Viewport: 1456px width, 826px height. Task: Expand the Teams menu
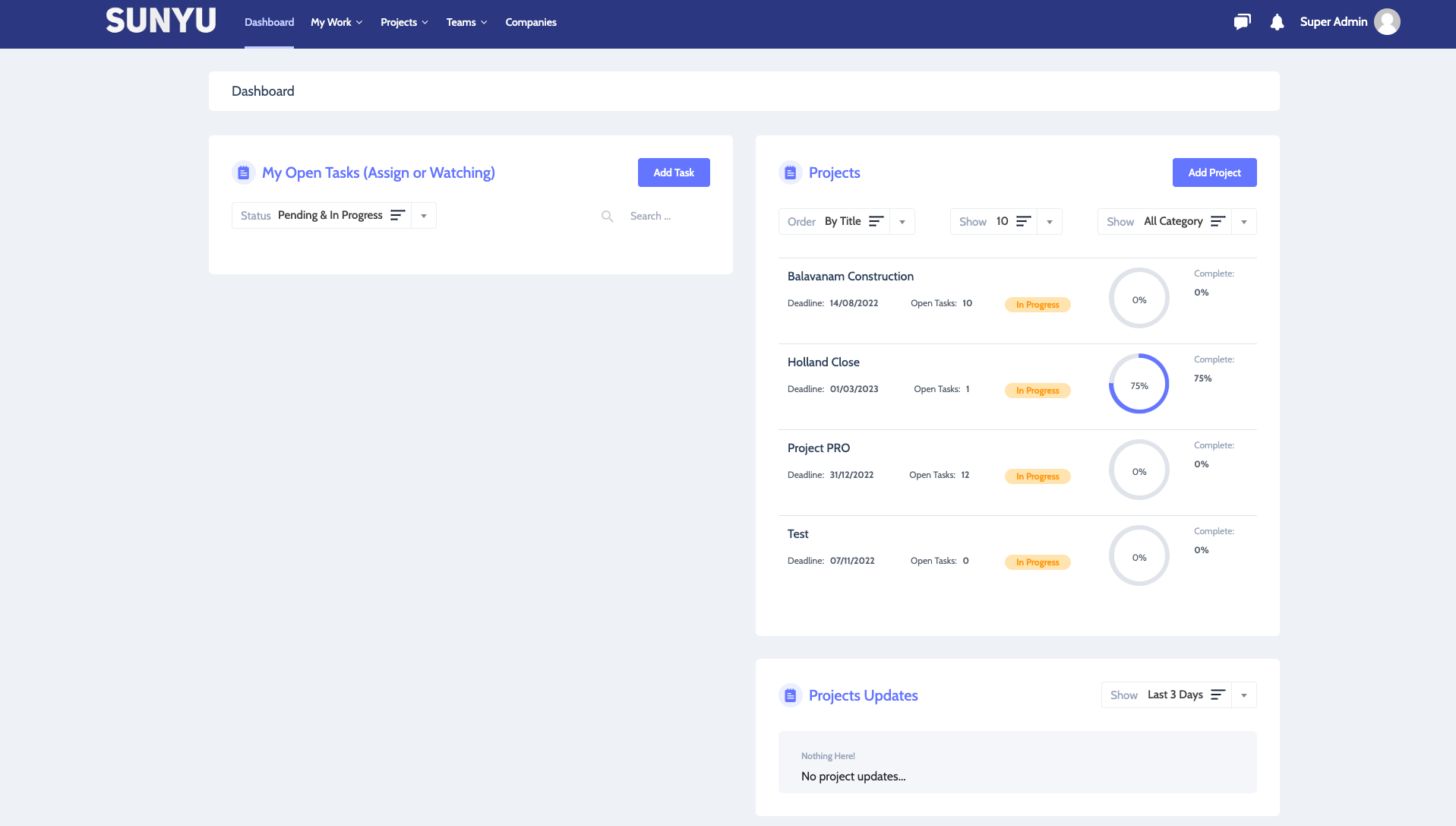coord(466,22)
